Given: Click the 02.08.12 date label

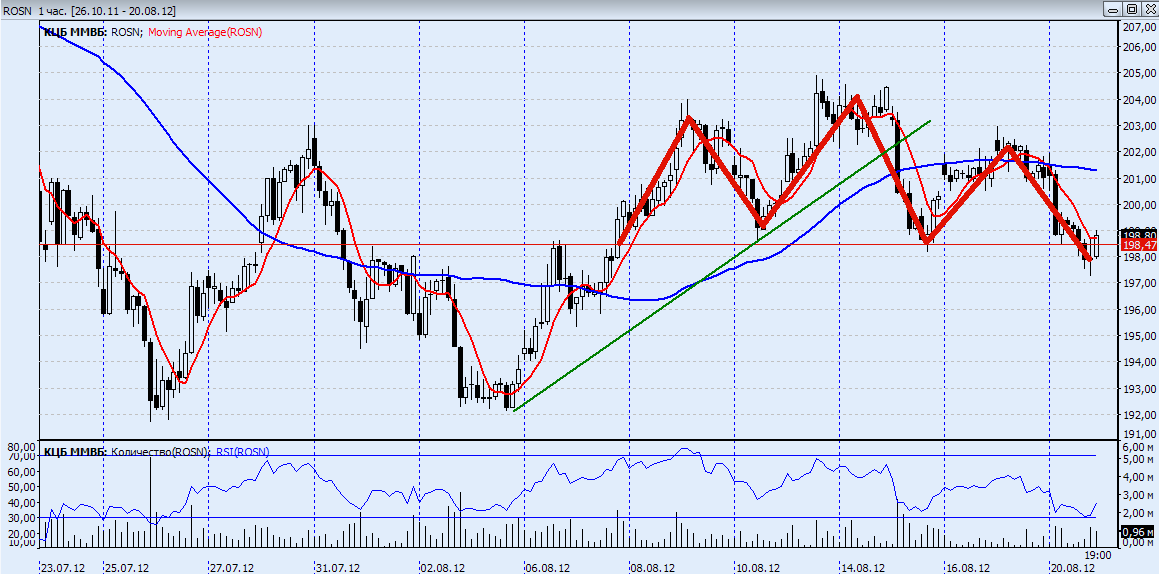Looking at the screenshot, I should (443, 567).
